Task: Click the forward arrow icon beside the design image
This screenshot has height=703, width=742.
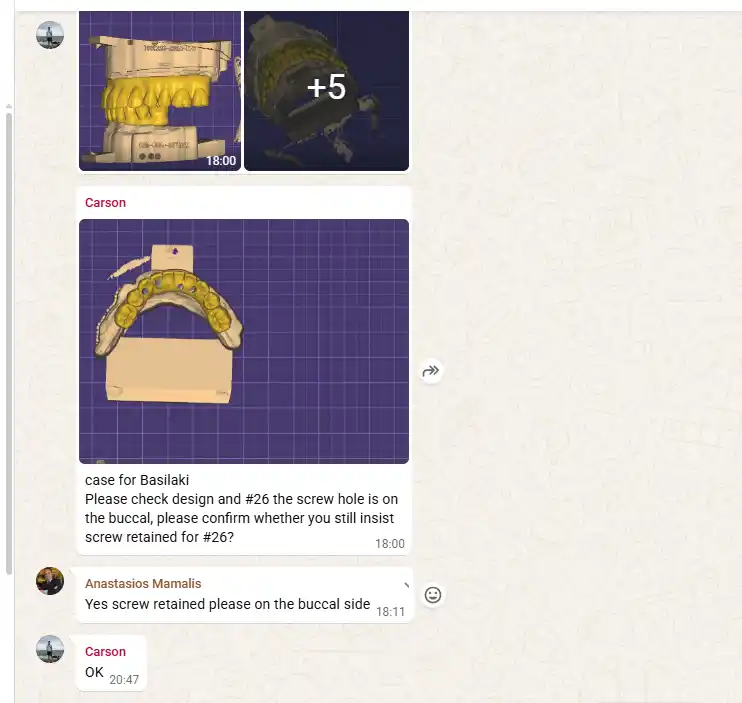Action: 431,371
